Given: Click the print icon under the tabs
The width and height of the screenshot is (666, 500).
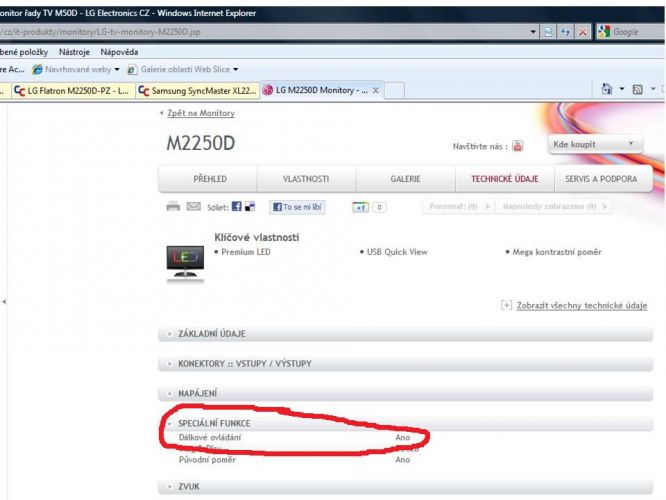Looking at the screenshot, I should (x=173, y=206).
